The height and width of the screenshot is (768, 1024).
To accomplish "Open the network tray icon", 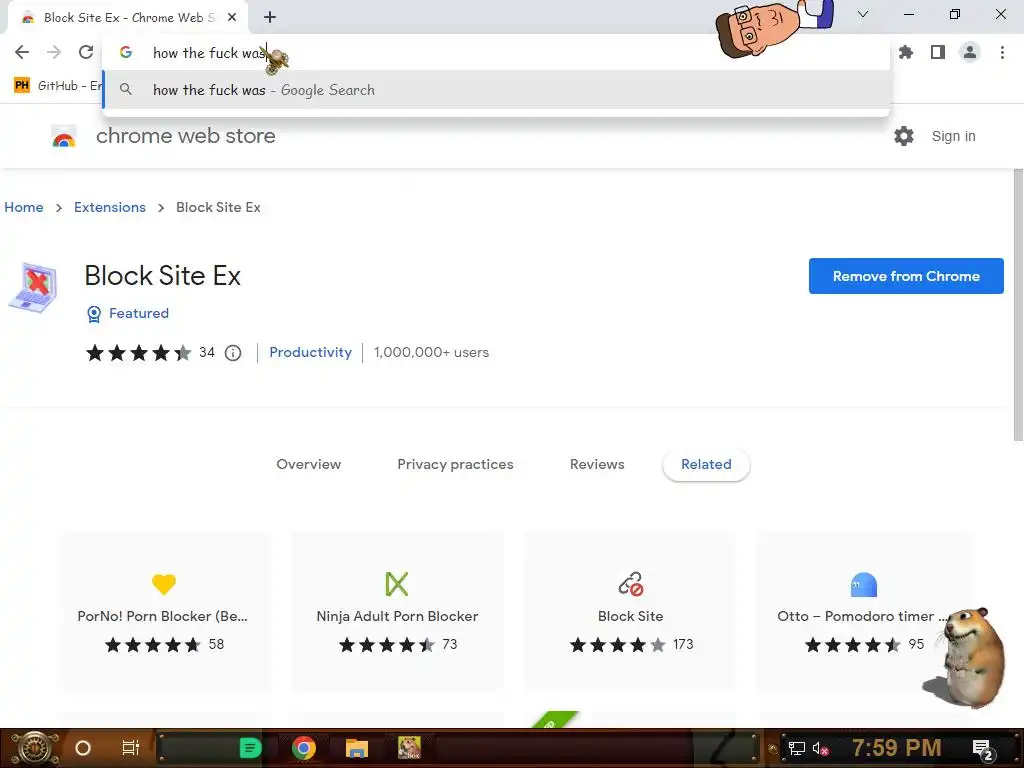I will [x=796, y=748].
